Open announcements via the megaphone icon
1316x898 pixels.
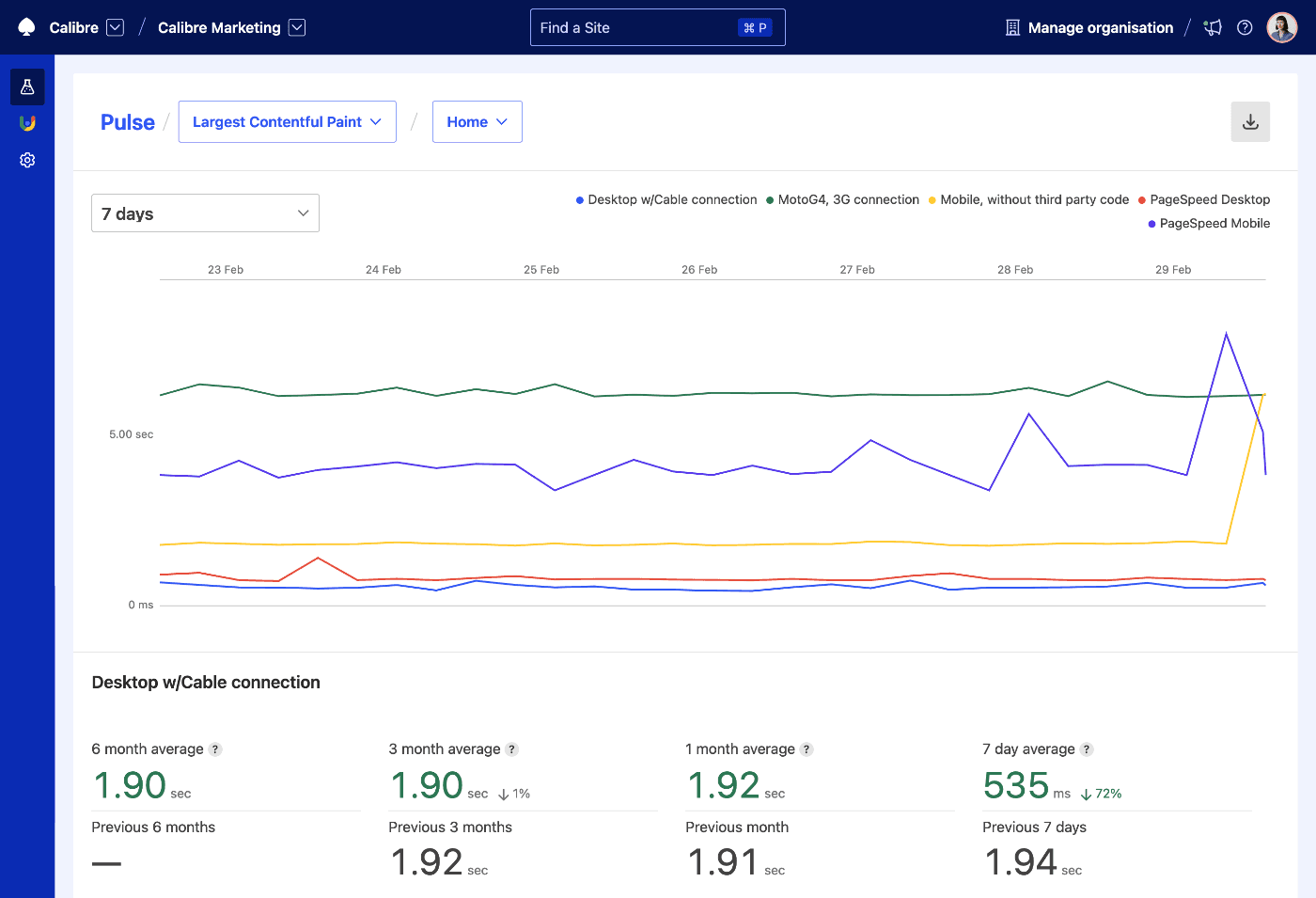(1213, 27)
